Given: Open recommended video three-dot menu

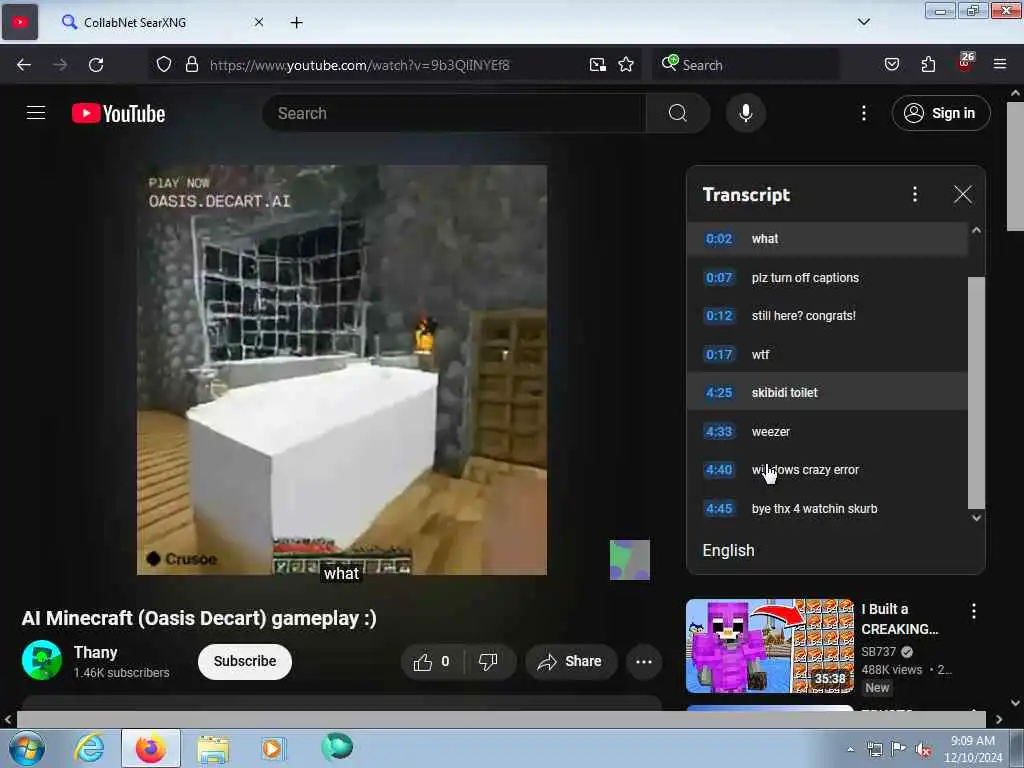Looking at the screenshot, I should (974, 611).
